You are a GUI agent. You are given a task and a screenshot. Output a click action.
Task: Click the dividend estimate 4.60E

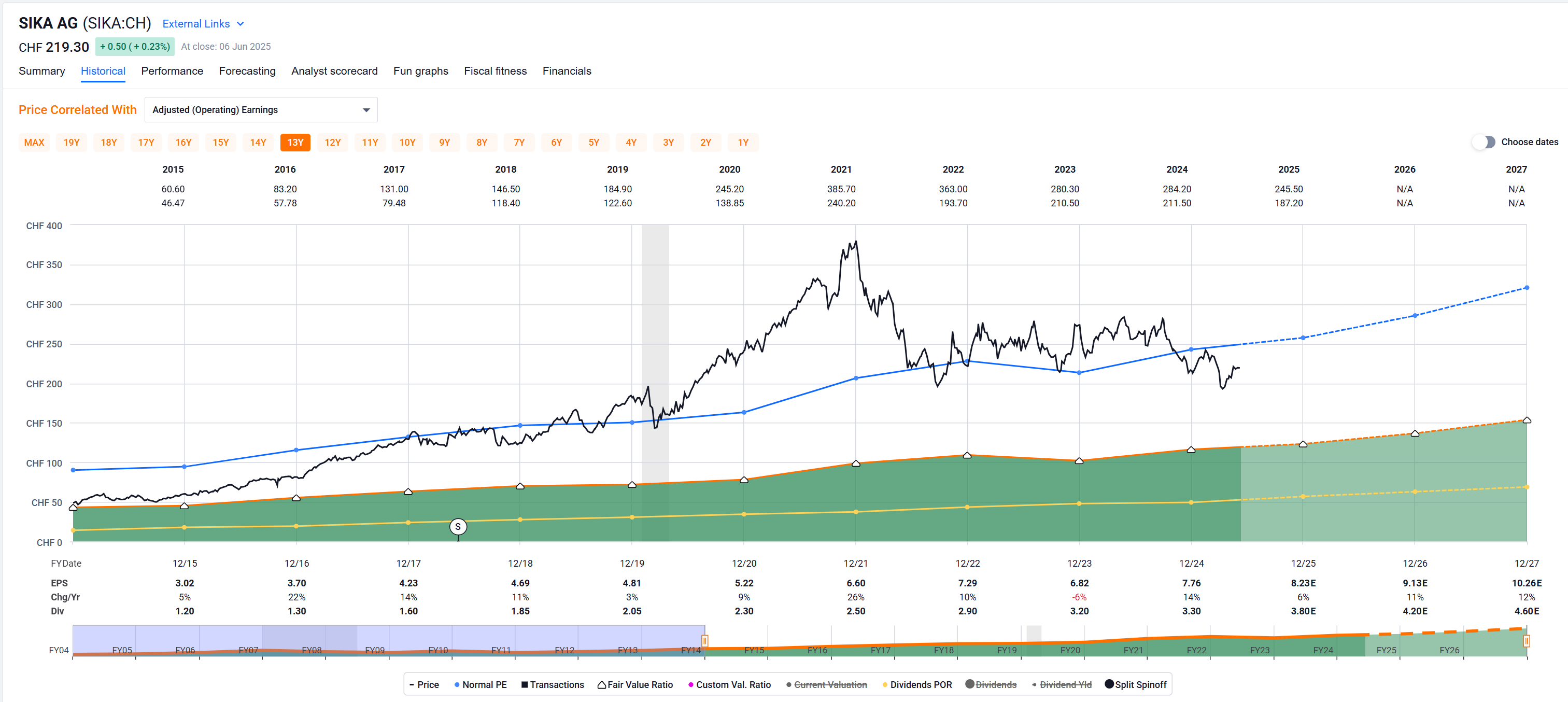(1527, 611)
